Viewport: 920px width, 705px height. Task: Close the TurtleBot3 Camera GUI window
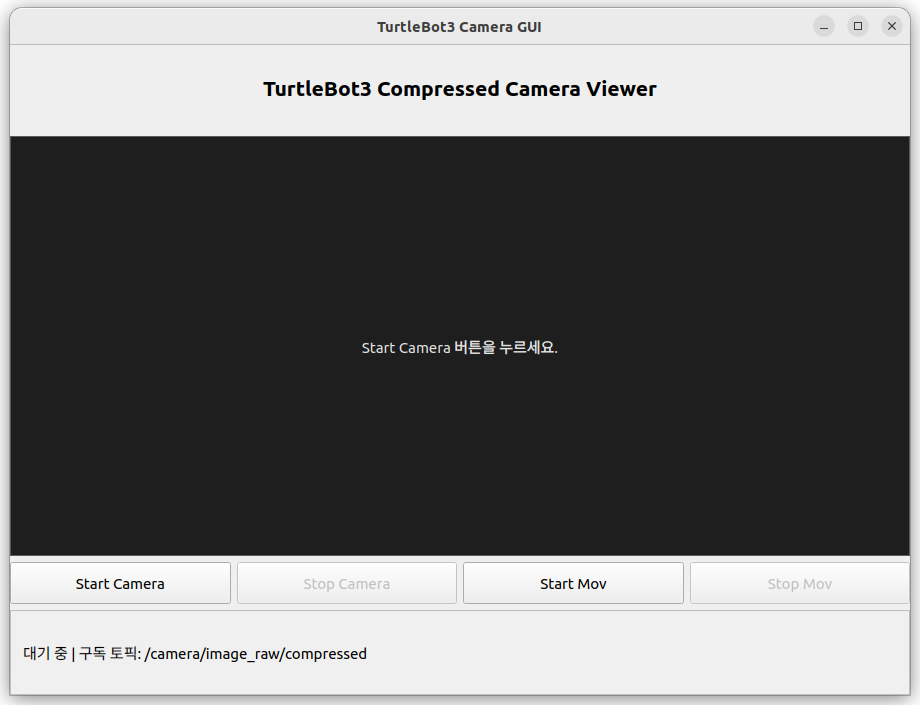coord(892,26)
